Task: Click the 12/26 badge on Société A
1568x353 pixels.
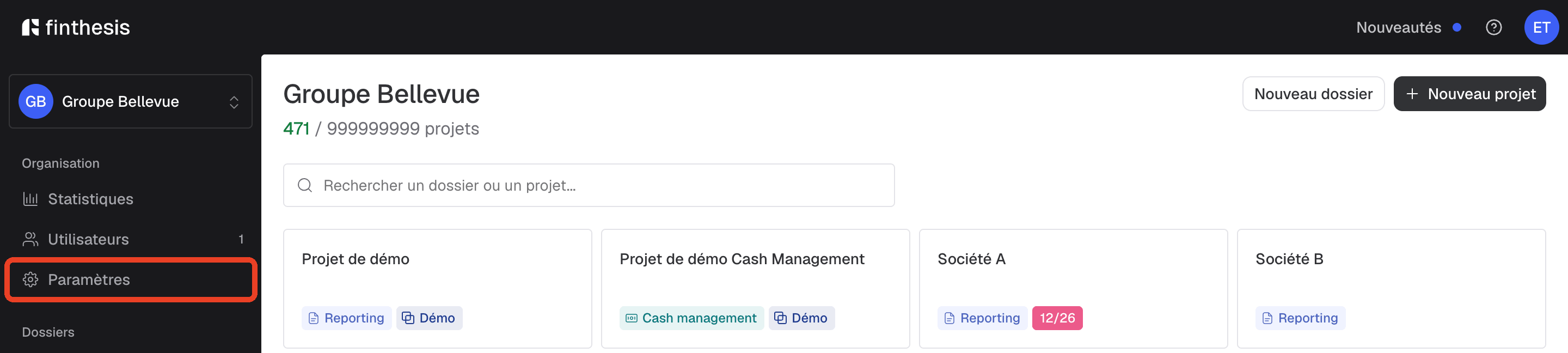Action: tap(1057, 318)
